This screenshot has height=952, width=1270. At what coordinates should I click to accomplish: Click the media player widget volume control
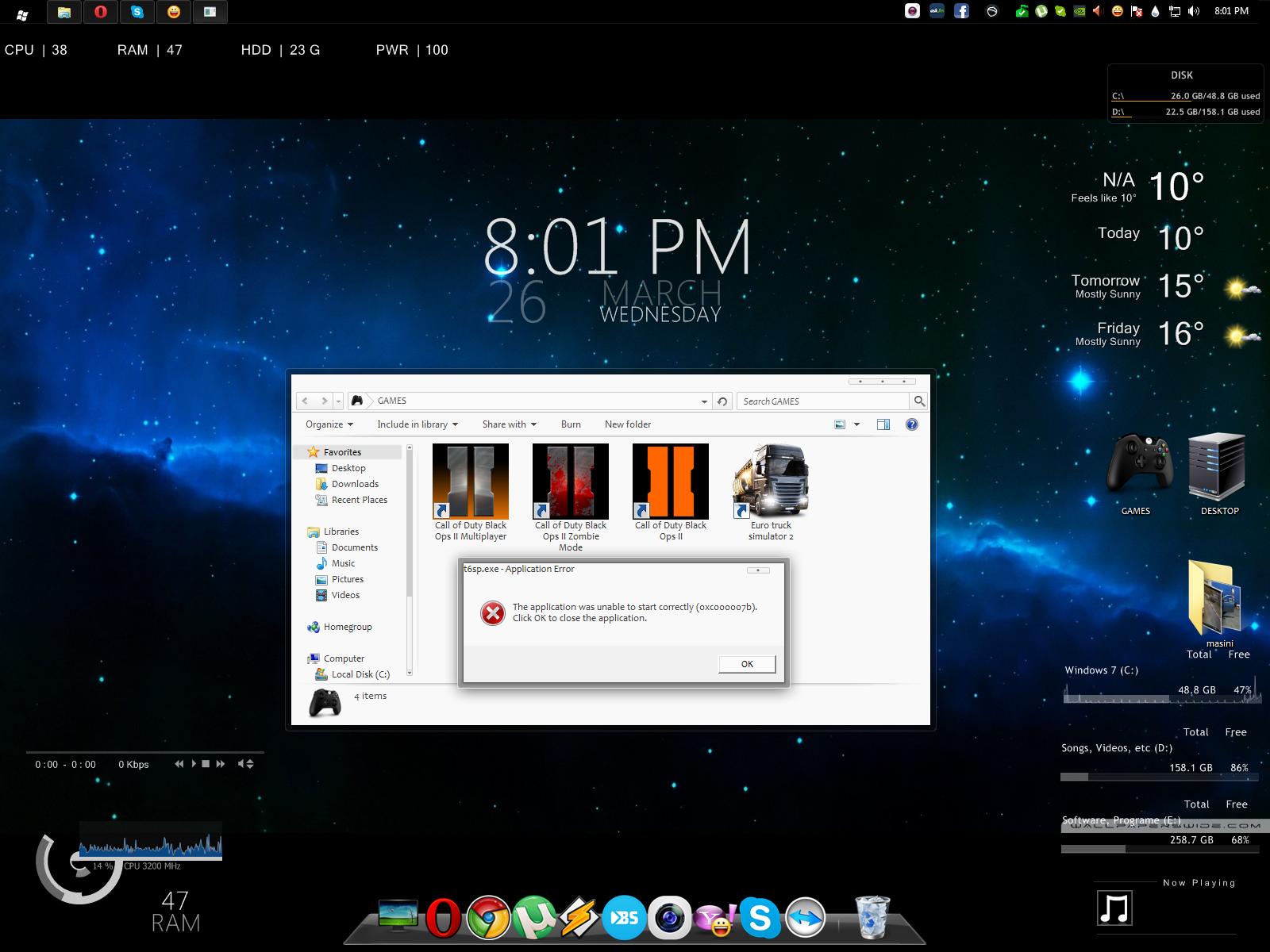[246, 764]
